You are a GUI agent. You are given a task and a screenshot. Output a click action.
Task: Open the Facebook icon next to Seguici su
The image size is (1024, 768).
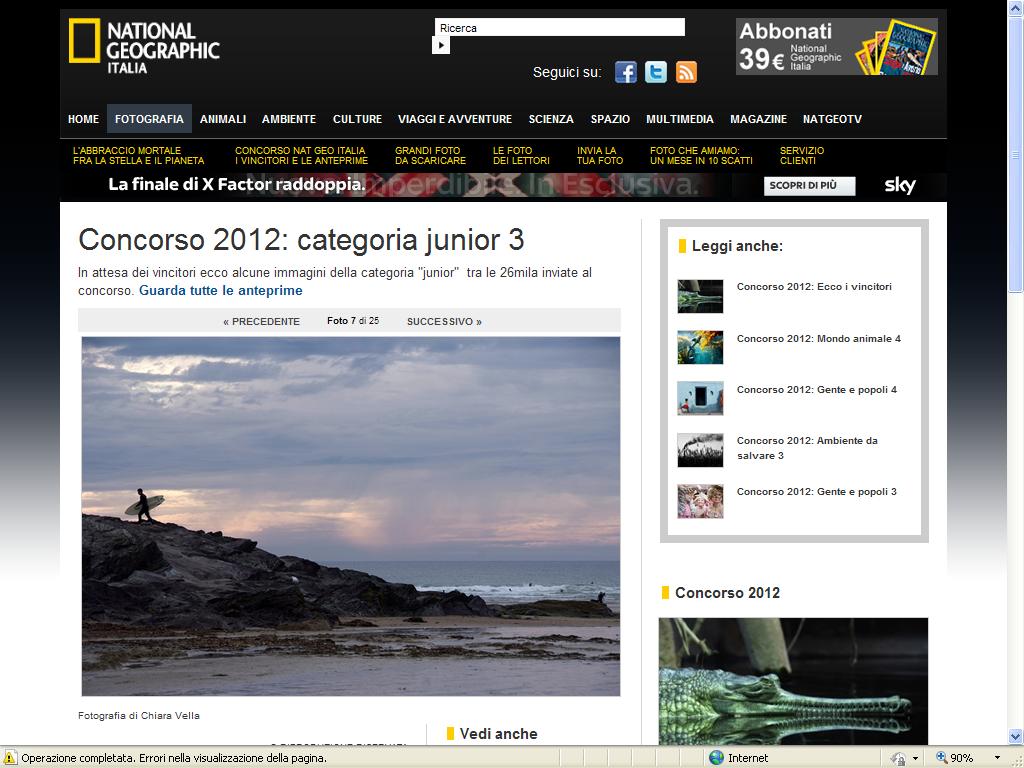(x=625, y=72)
